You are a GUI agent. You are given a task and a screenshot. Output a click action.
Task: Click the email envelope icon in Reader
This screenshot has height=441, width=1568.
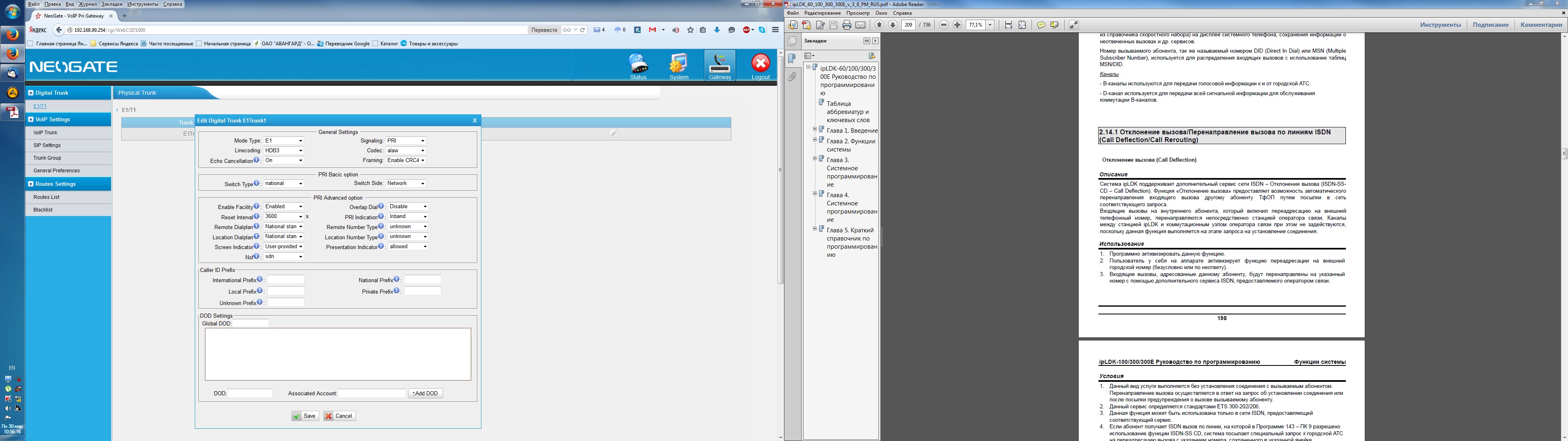click(860, 25)
